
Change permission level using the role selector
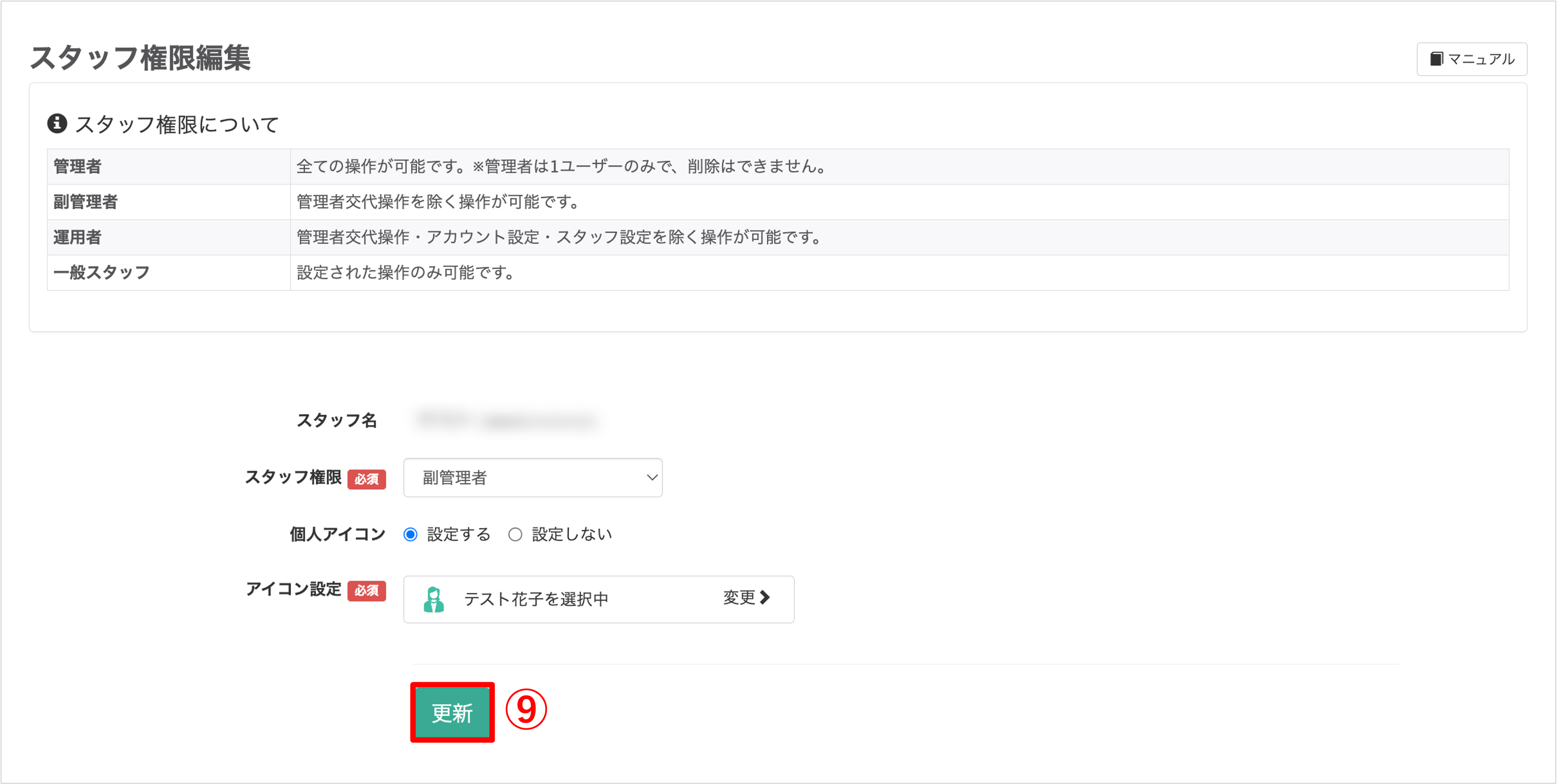[533, 477]
